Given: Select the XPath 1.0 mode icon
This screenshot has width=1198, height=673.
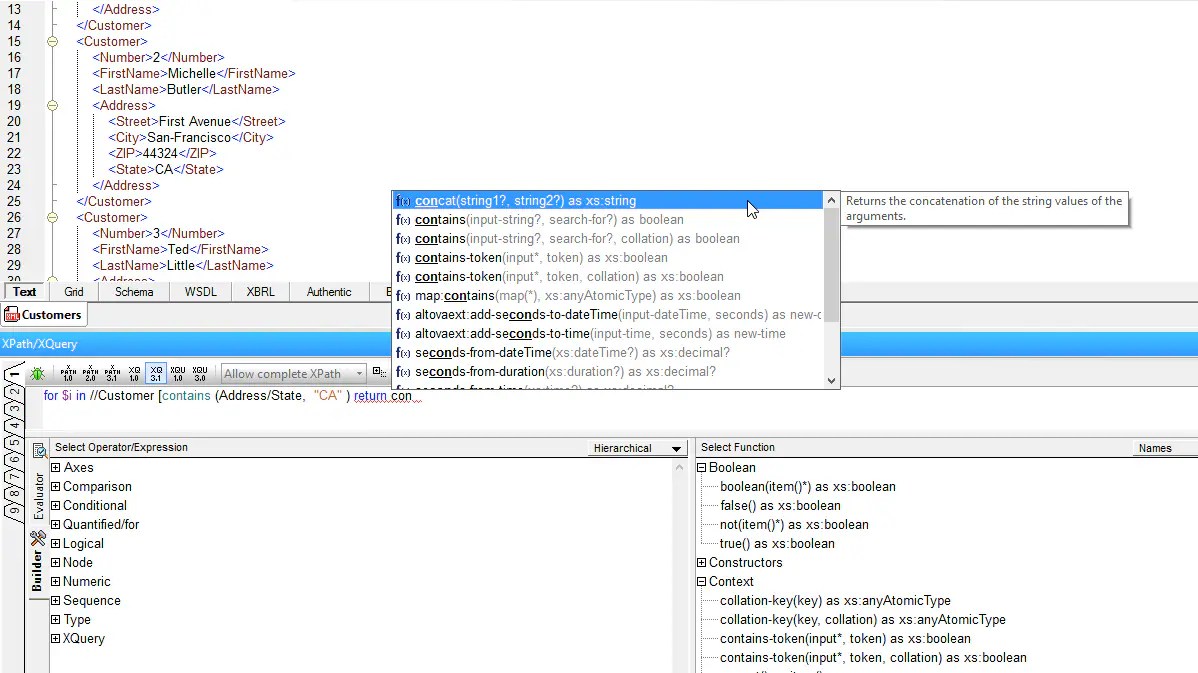Looking at the screenshot, I should tap(68, 373).
